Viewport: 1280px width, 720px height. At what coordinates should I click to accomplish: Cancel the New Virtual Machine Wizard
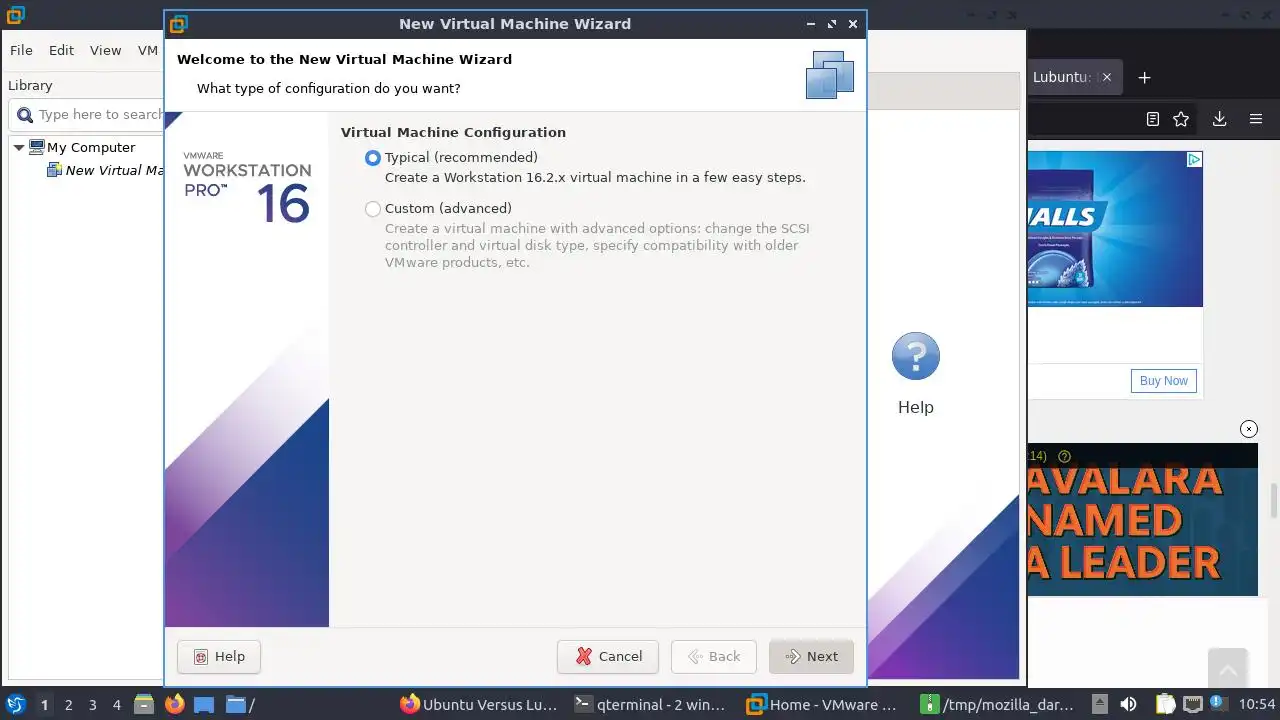pos(608,657)
